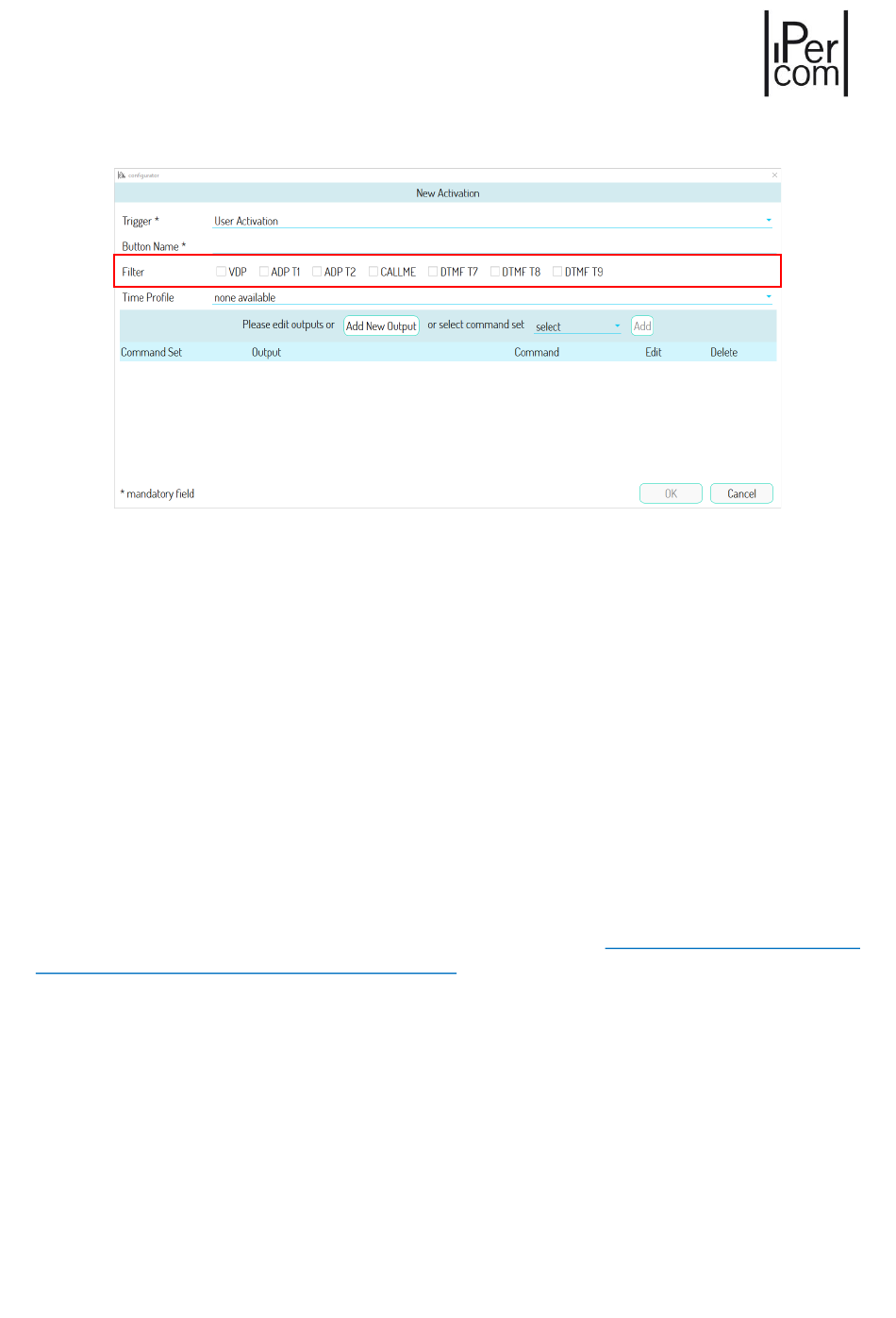Click the New Activation title text
Viewport: 896px width, 1318px height.
point(448,193)
